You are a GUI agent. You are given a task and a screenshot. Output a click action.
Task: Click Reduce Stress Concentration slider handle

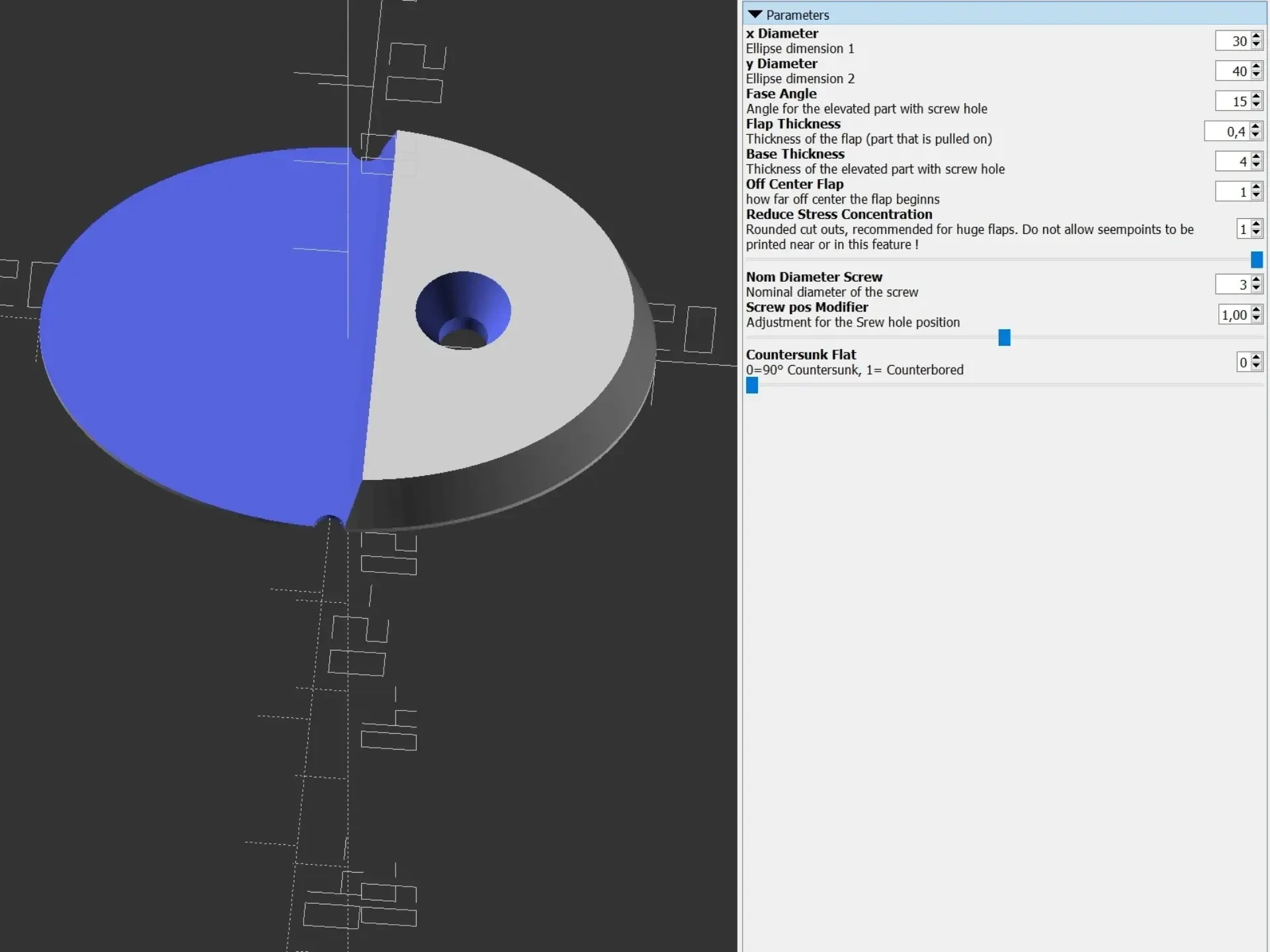1257,260
